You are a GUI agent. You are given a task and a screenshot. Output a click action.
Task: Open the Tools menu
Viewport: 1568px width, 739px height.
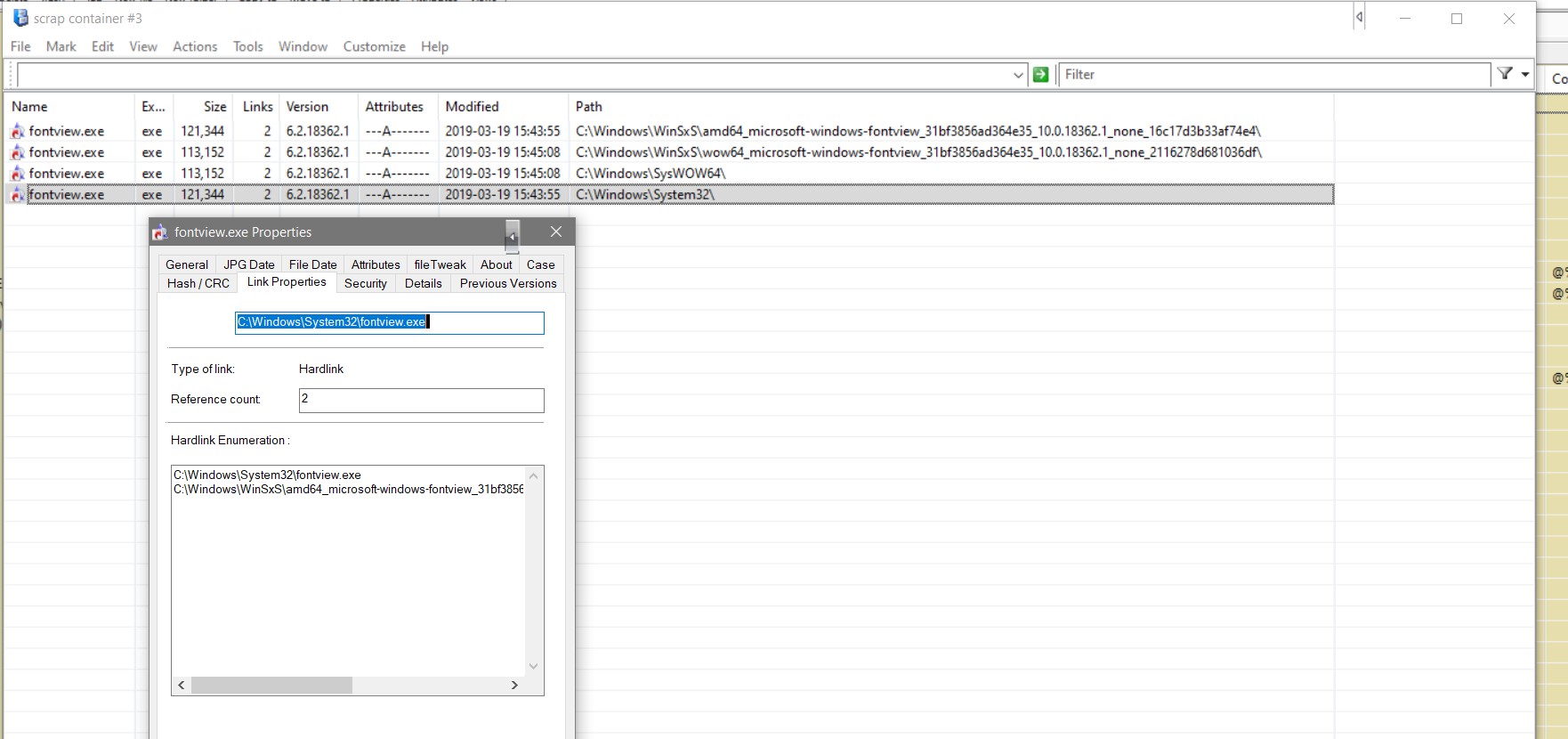[x=248, y=46]
